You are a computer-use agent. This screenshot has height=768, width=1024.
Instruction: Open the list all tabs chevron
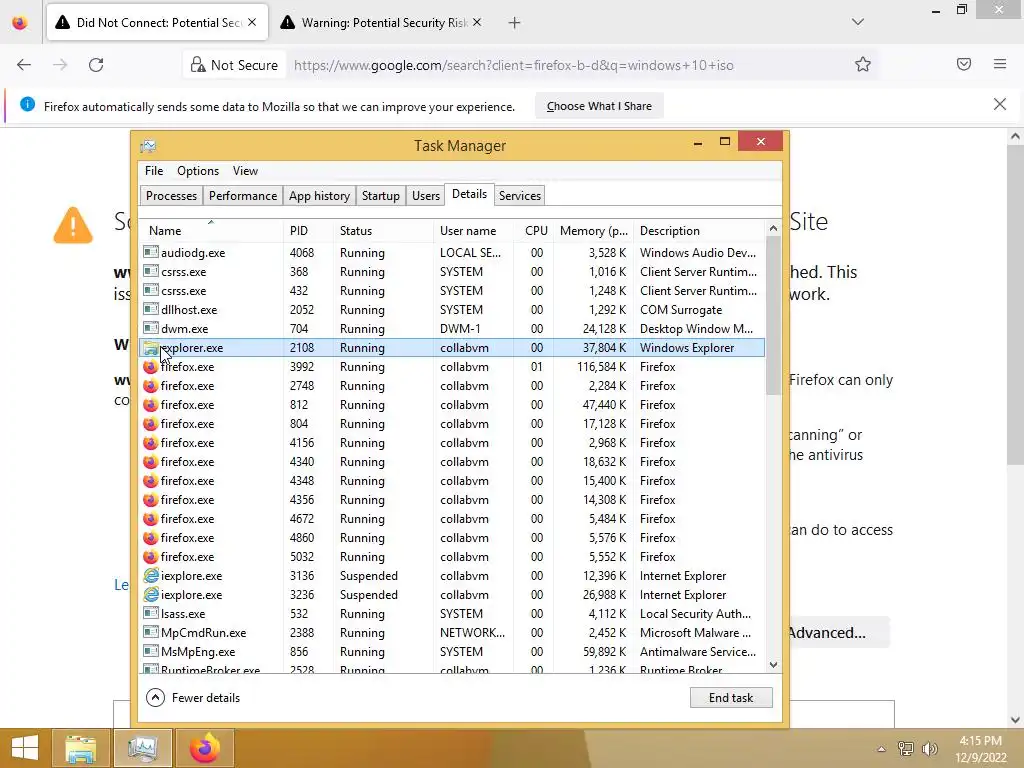858,22
